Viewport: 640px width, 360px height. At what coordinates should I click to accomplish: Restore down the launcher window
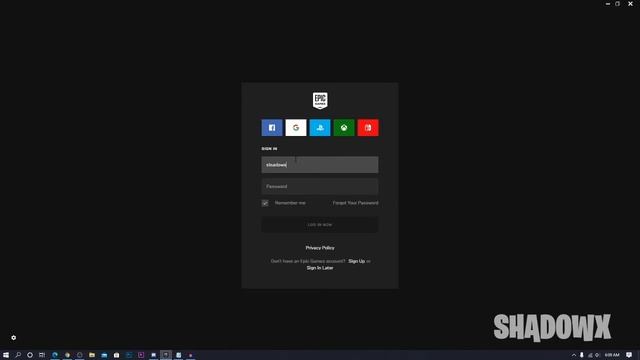(618, 4)
